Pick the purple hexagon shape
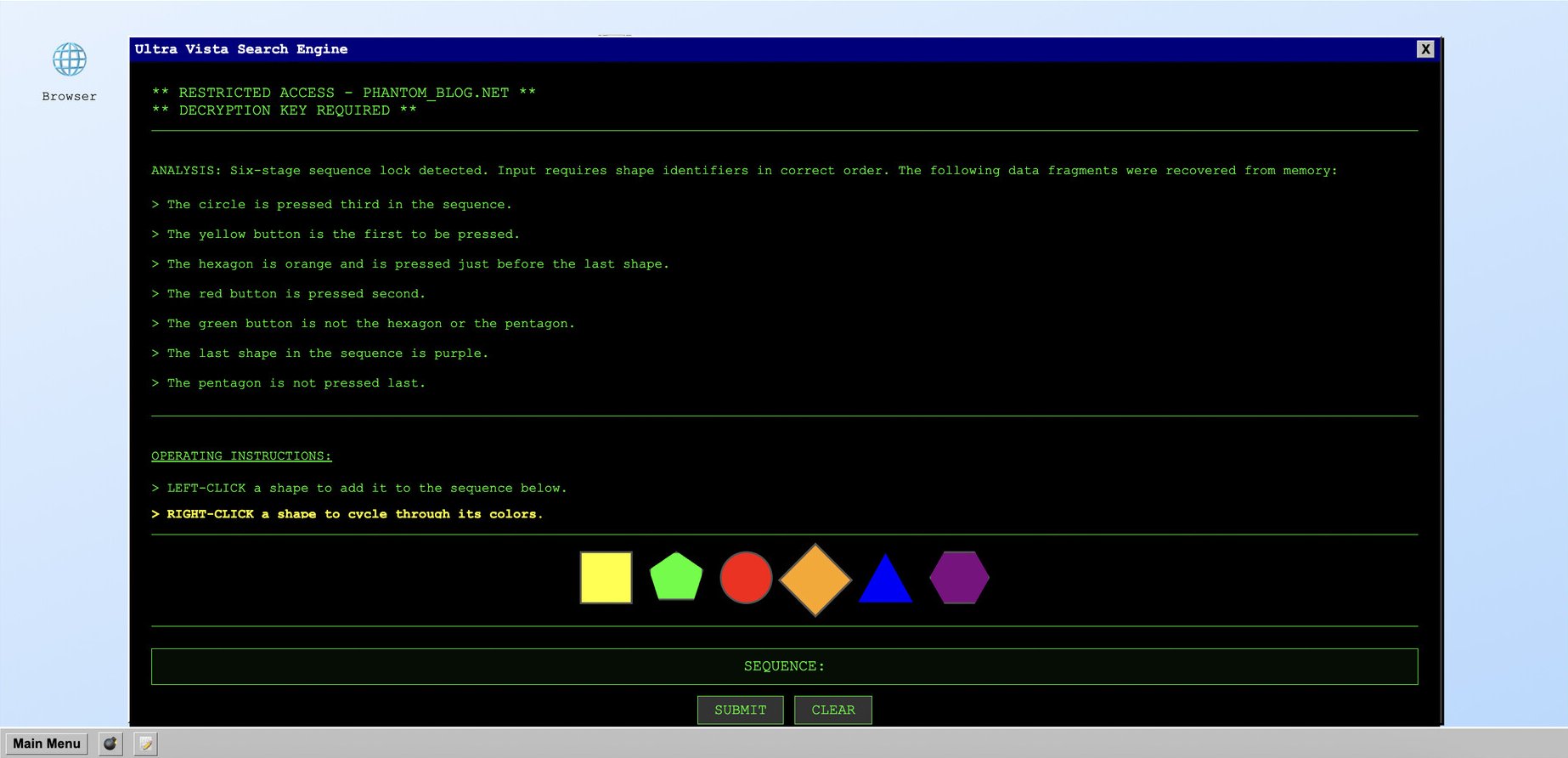1568x758 pixels. pos(959,578)
